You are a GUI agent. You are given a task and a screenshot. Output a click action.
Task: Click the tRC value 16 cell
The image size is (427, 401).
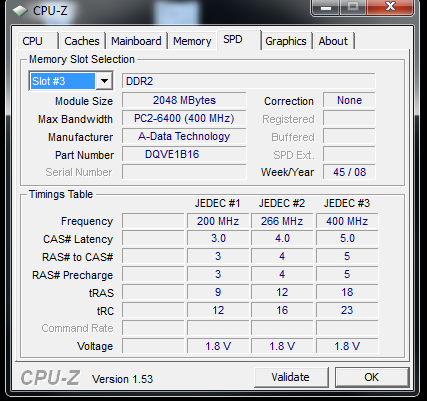click(282, 310)
